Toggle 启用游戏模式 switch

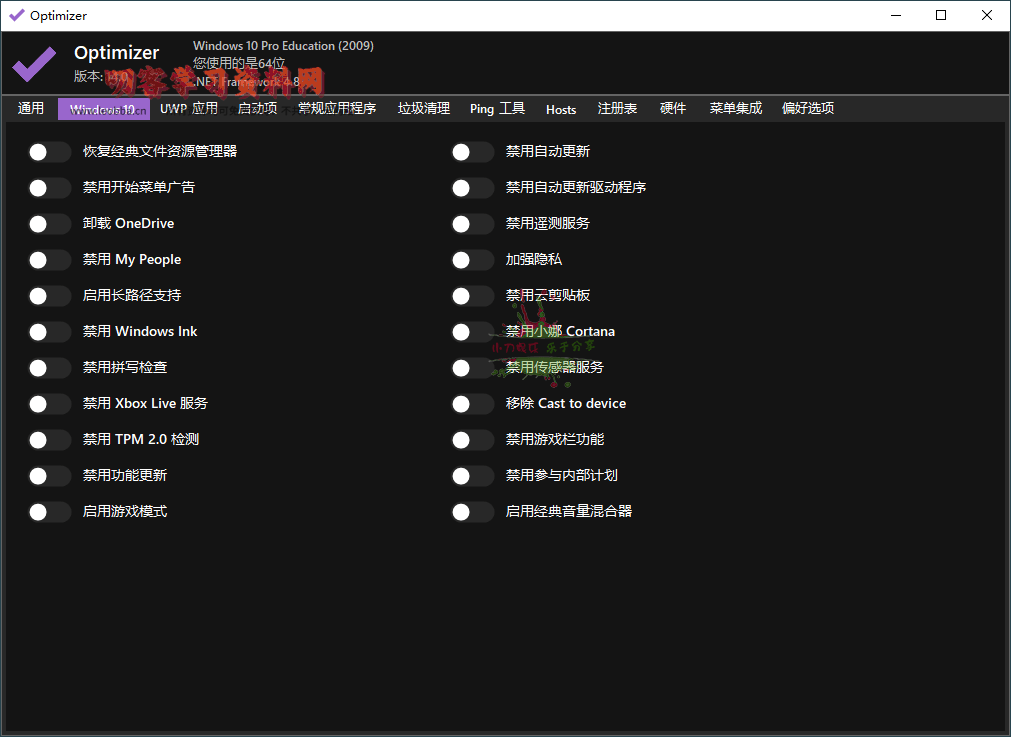tap(49, 512)
